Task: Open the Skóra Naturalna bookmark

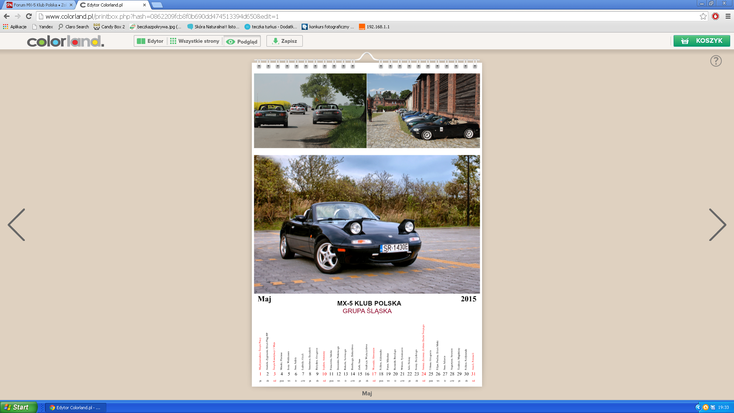Action: point(213,27)
